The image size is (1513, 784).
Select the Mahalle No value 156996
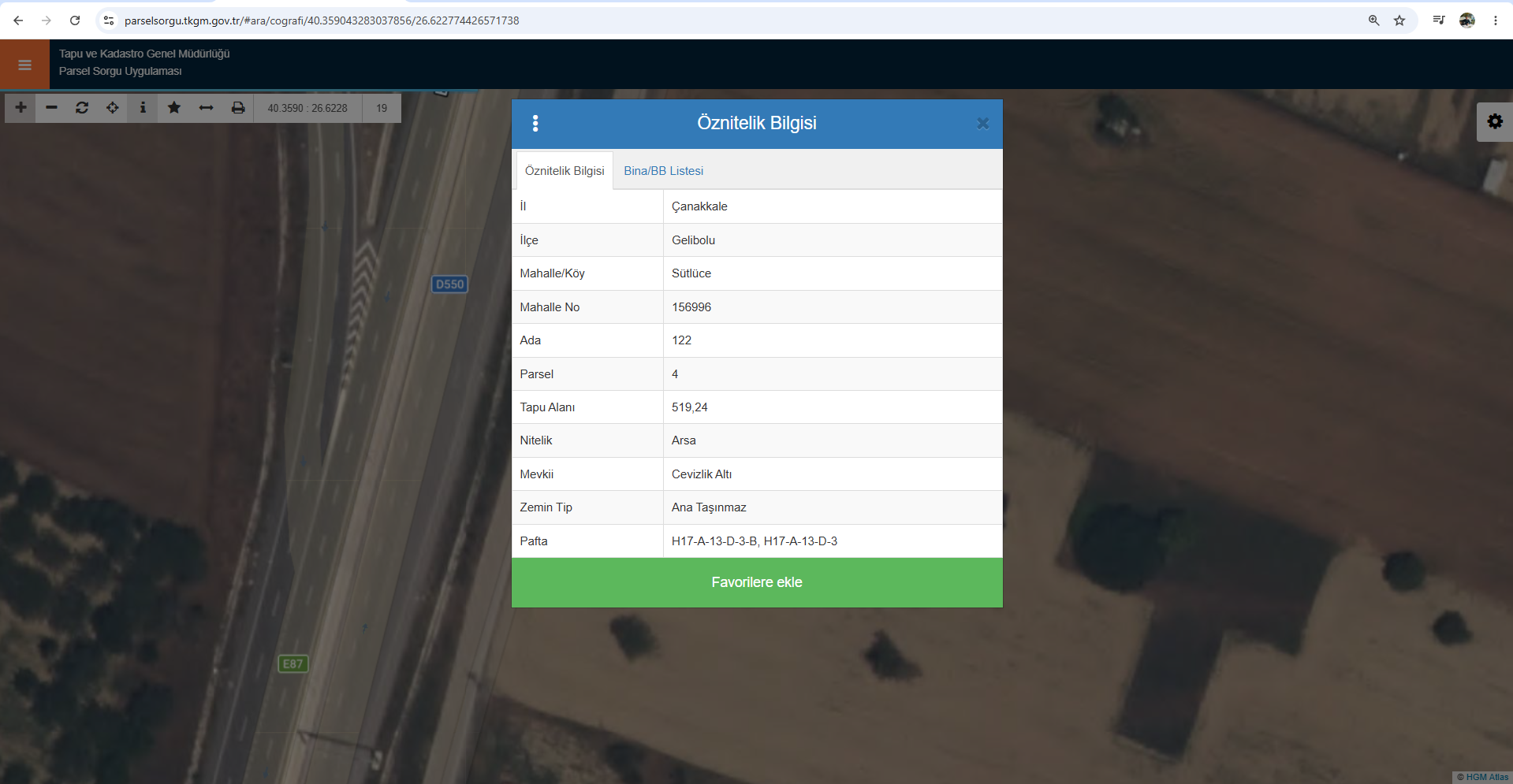pos(833,307)
